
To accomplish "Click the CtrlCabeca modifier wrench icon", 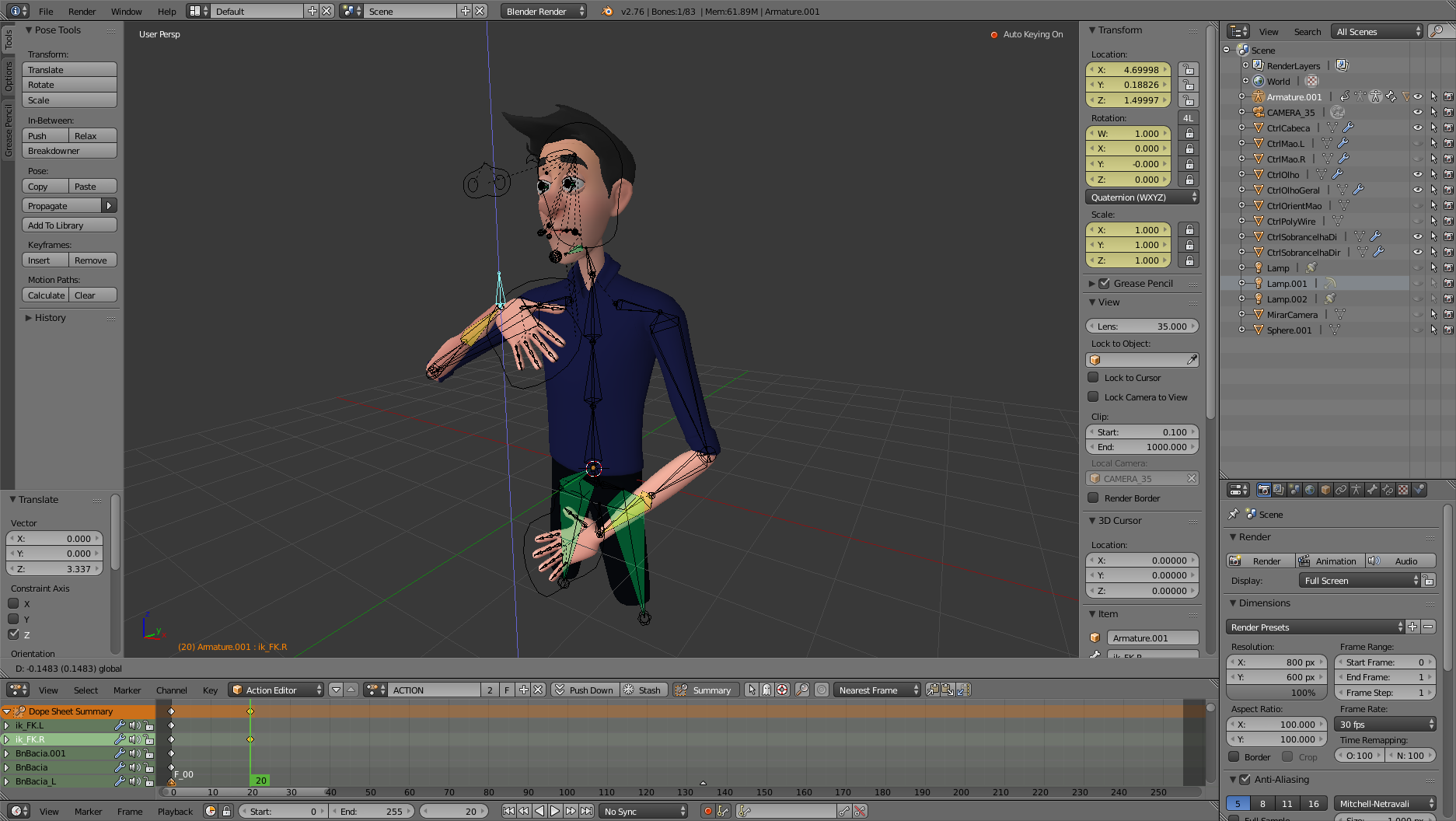I will point(1349,128).
